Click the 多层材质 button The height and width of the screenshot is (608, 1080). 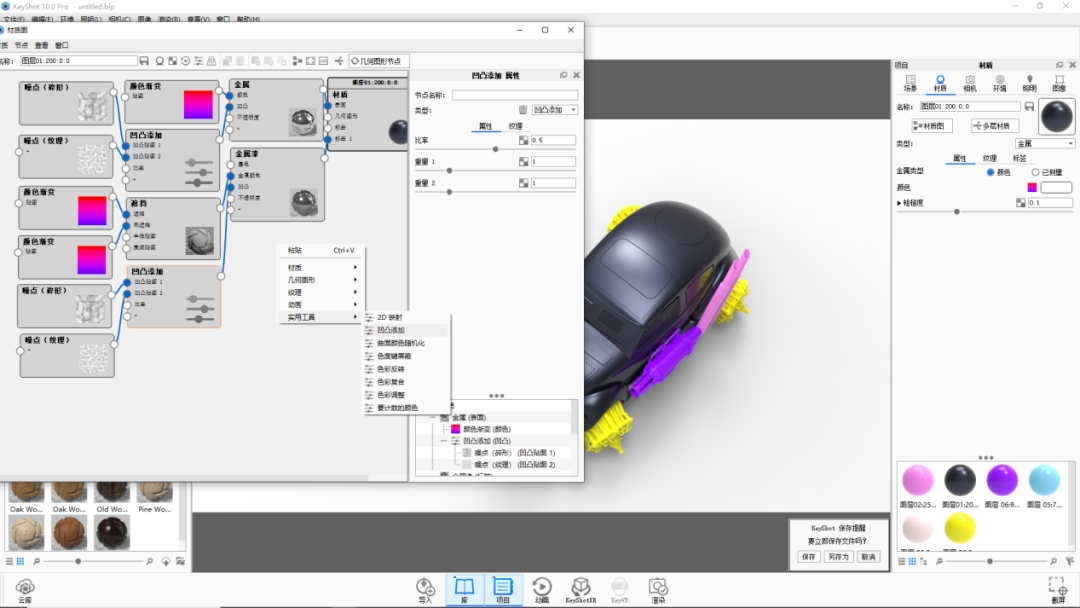tap(995, 126)
